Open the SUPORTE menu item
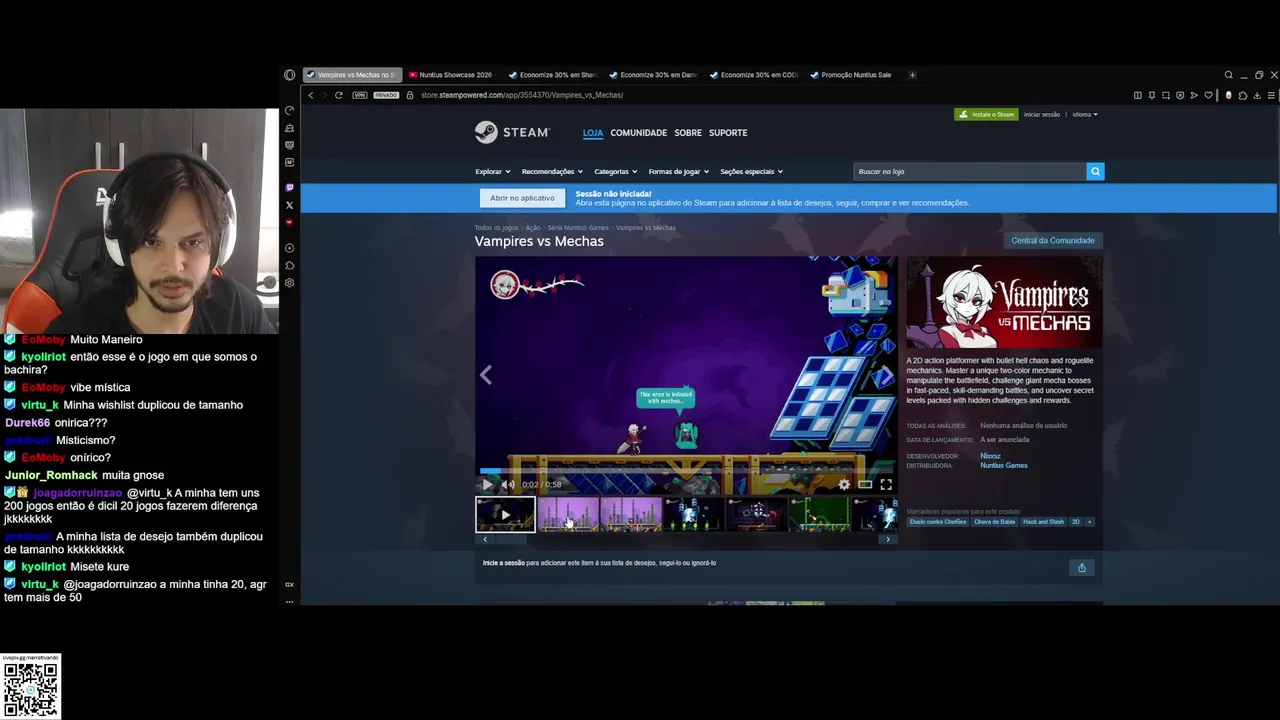 click(x=728, y=132)
